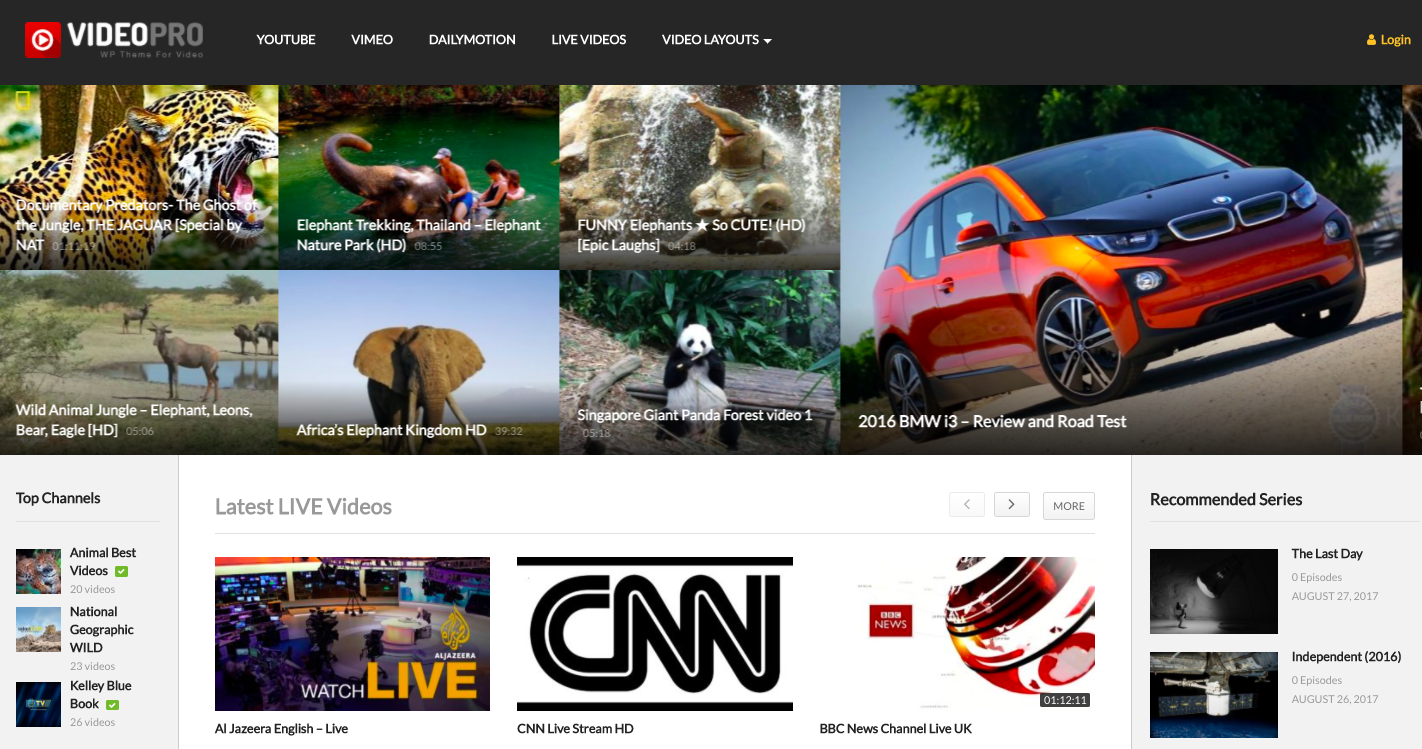The width and height of the screenshot is (1422, 749).
Task: Click The Last Day series thumbnail
Action: pyautogui.click(x=1214, y=591)
